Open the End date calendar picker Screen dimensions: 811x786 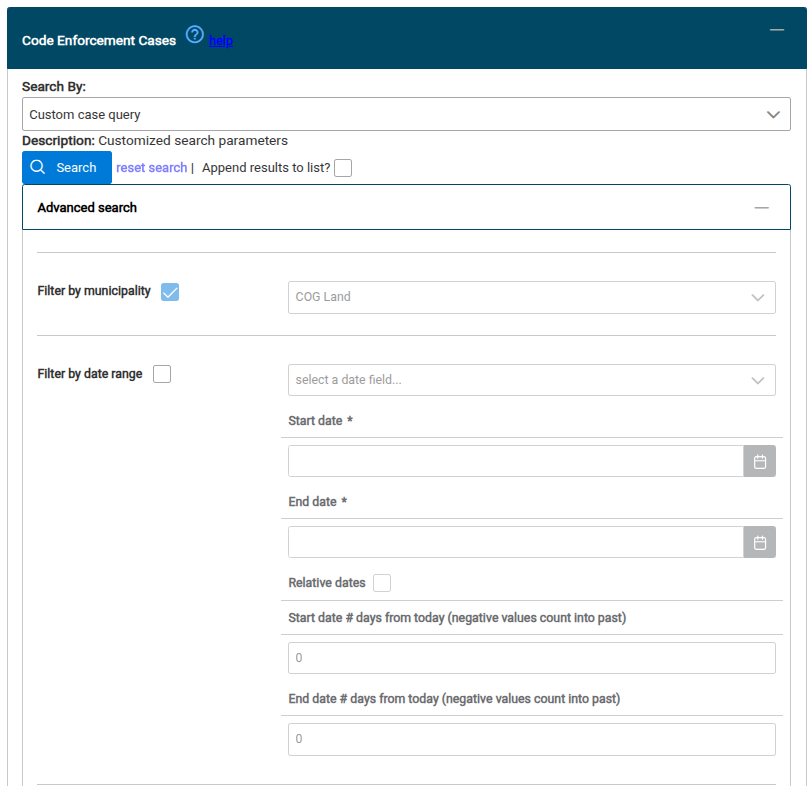point(759,542)
